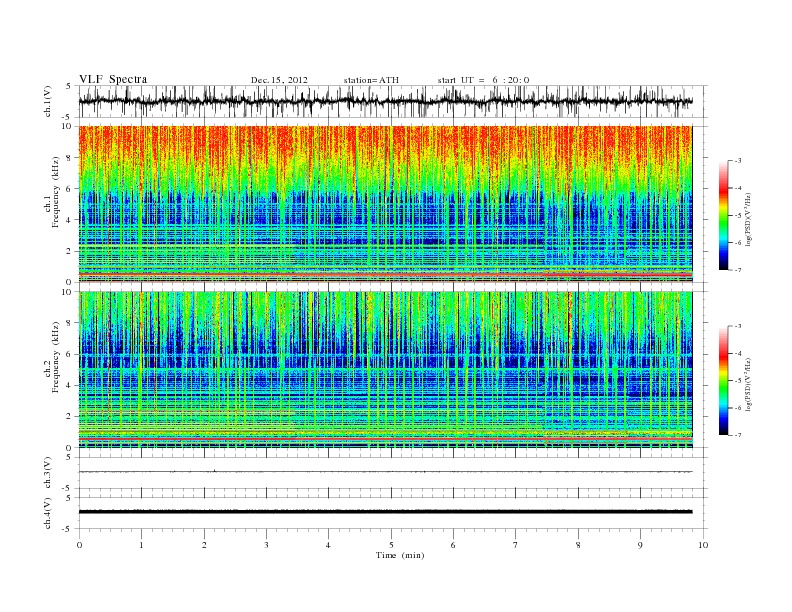Click the "ch.4(V)" axis label

48,513
